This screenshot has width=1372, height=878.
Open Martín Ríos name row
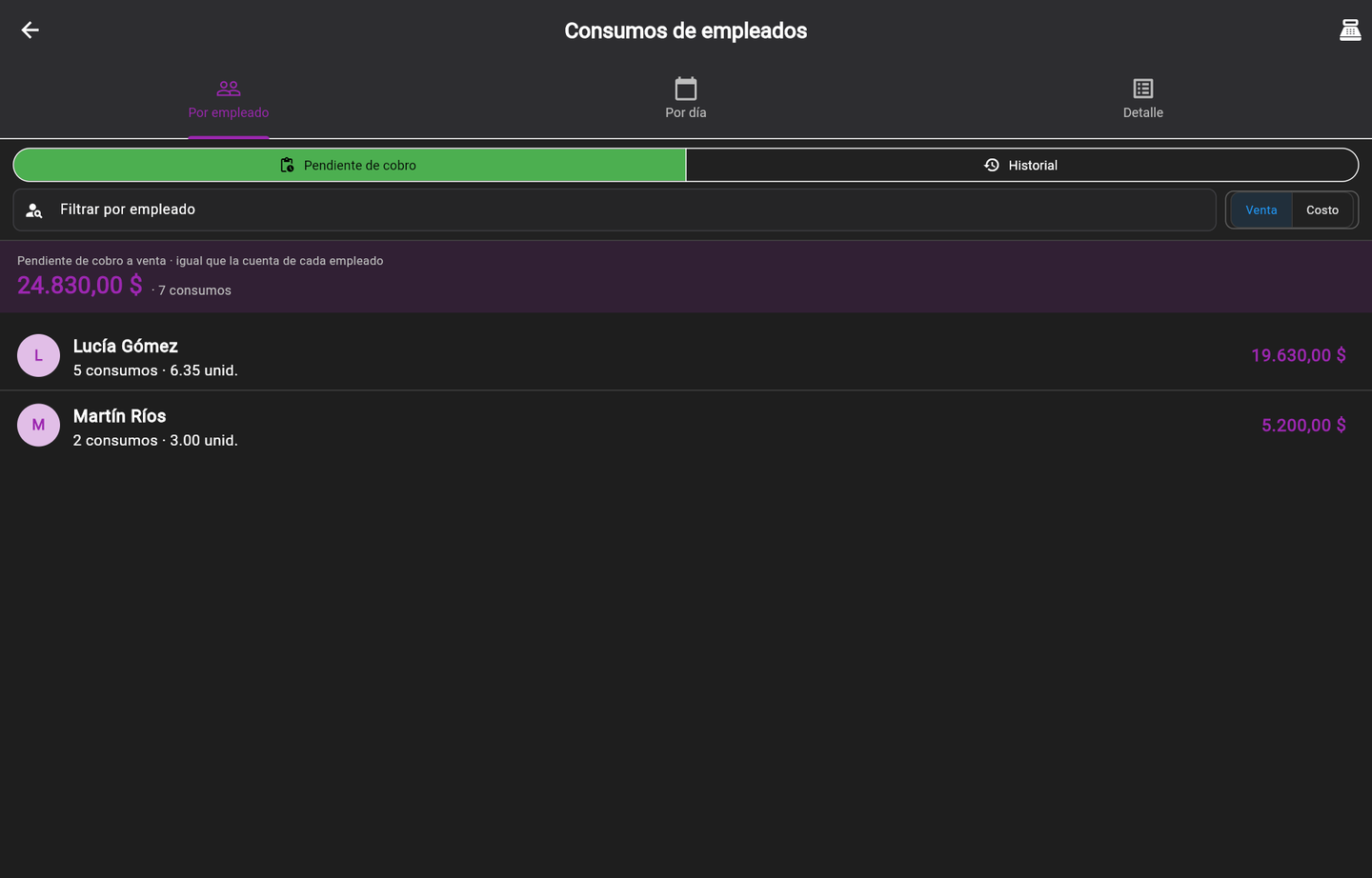point(686,425)
